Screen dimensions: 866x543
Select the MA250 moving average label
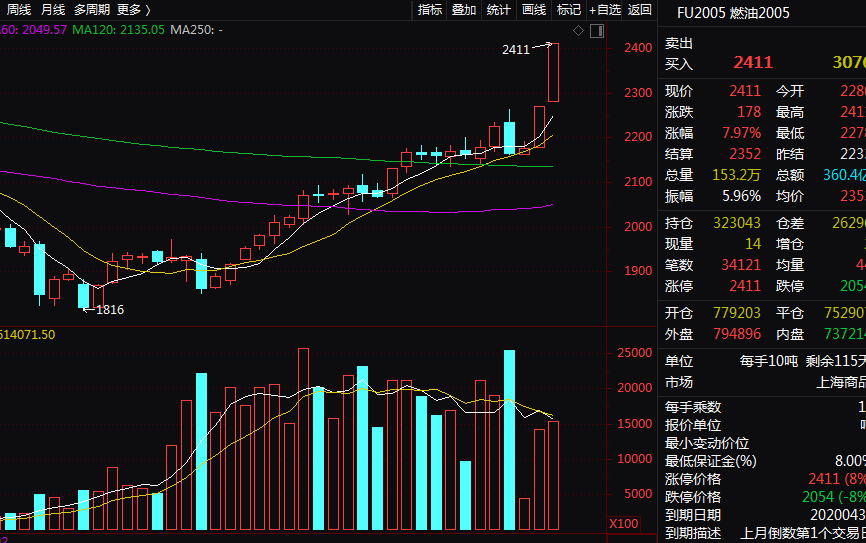click(x=196, y=29)
